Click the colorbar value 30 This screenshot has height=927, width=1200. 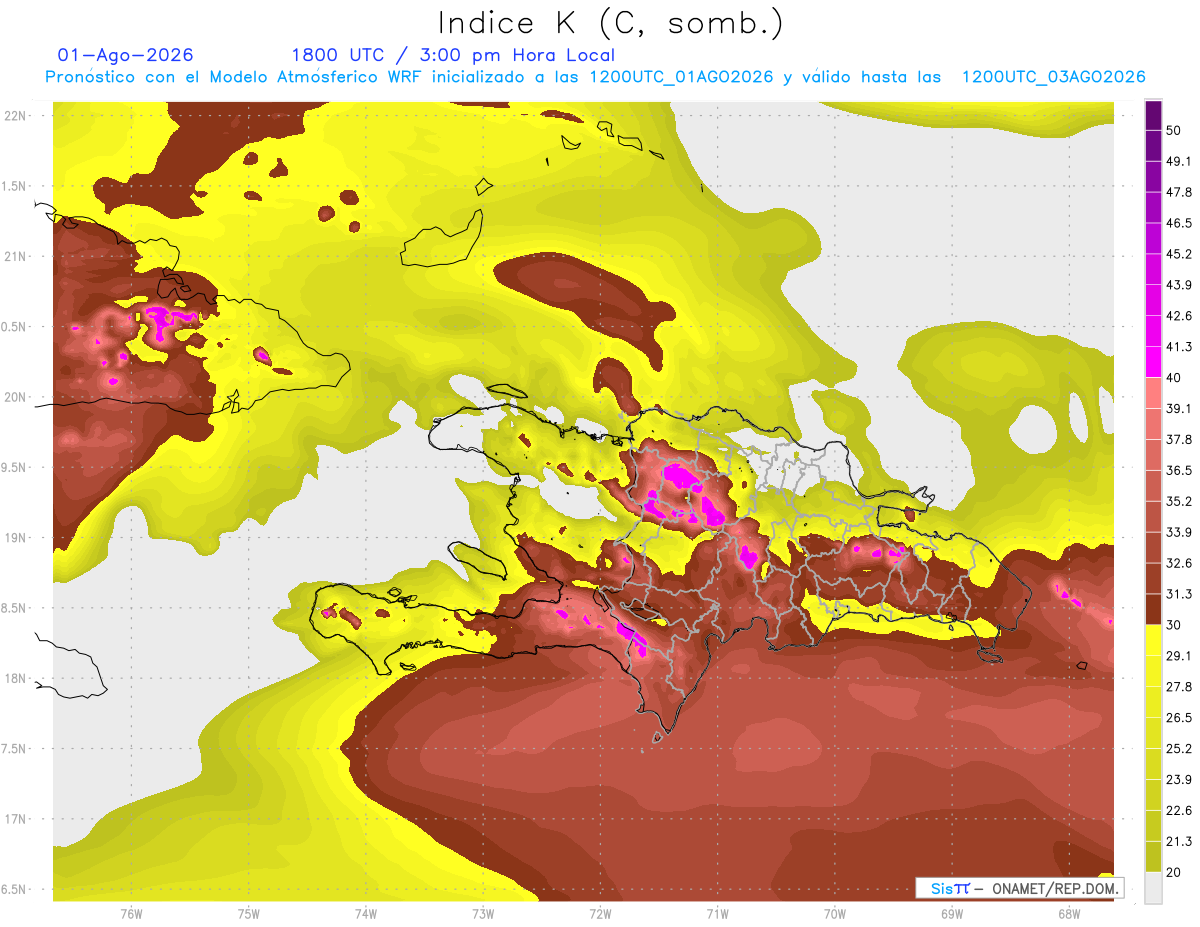click(1175, 625)
